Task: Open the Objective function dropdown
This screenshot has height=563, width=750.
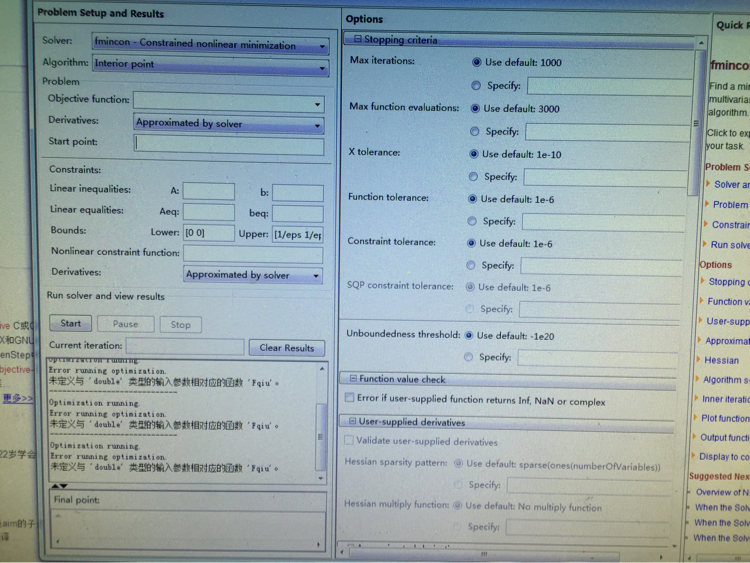Action: 229,102
